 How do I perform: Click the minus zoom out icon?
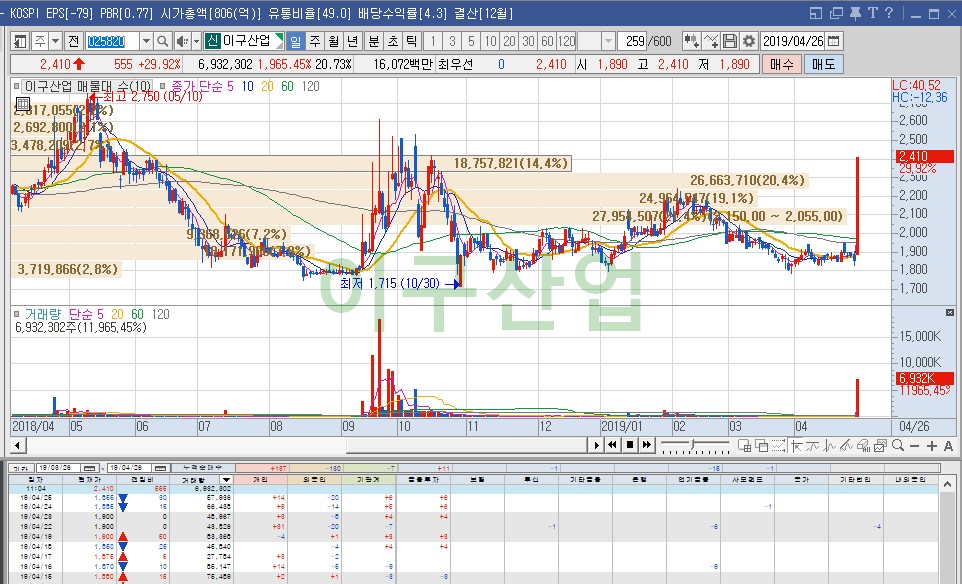915,446
